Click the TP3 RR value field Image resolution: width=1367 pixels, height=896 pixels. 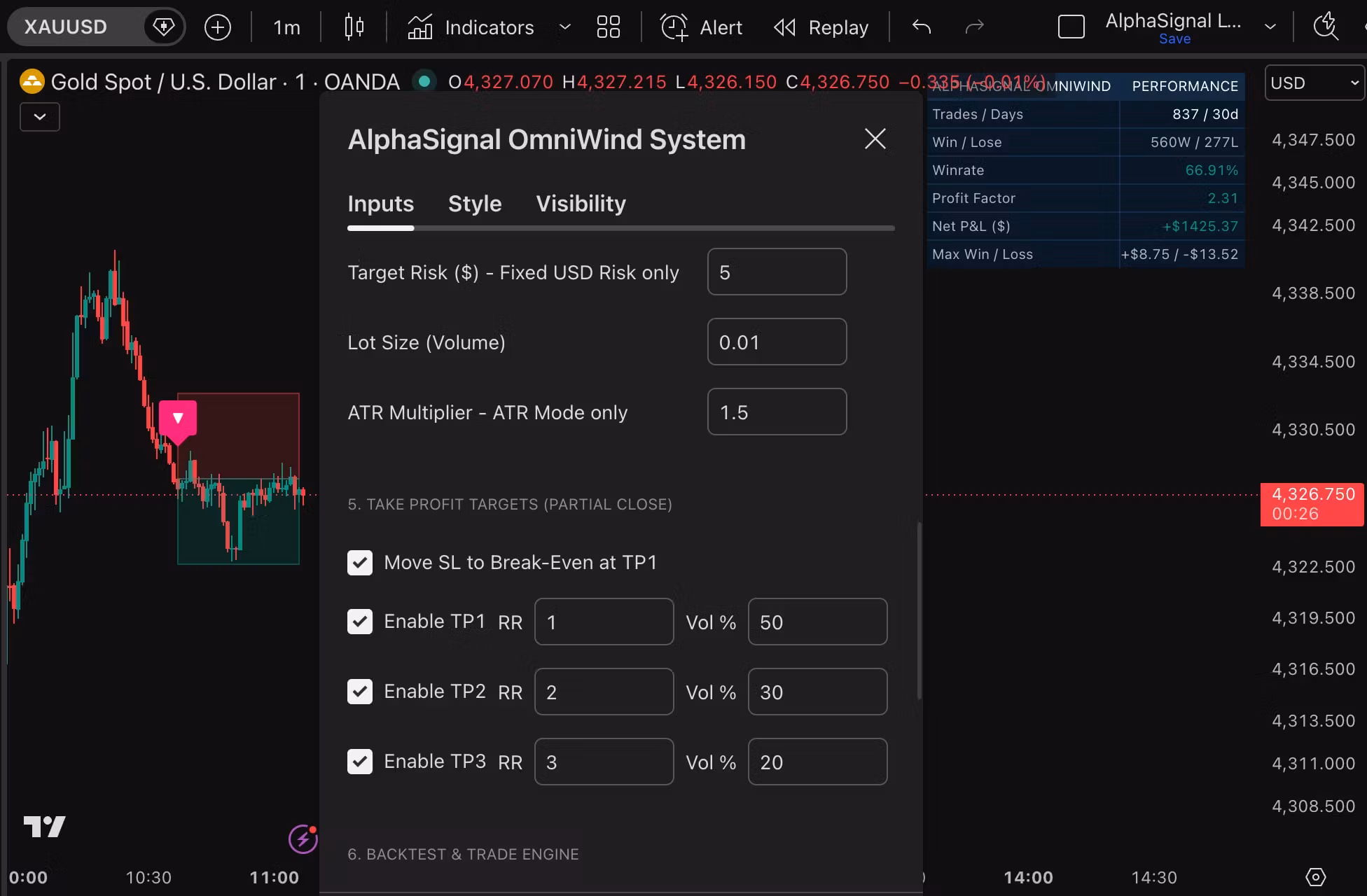(x=604, y=762)
